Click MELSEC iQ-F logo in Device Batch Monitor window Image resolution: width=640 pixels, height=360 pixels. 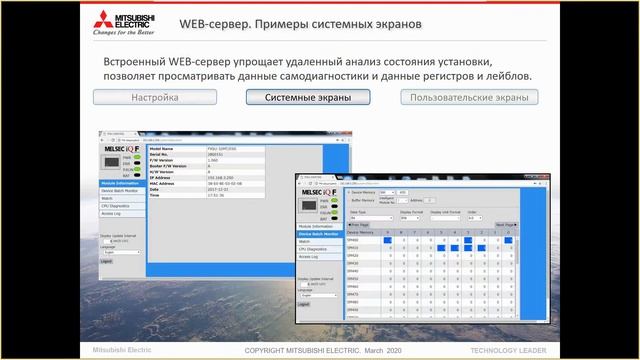(319, 192)
